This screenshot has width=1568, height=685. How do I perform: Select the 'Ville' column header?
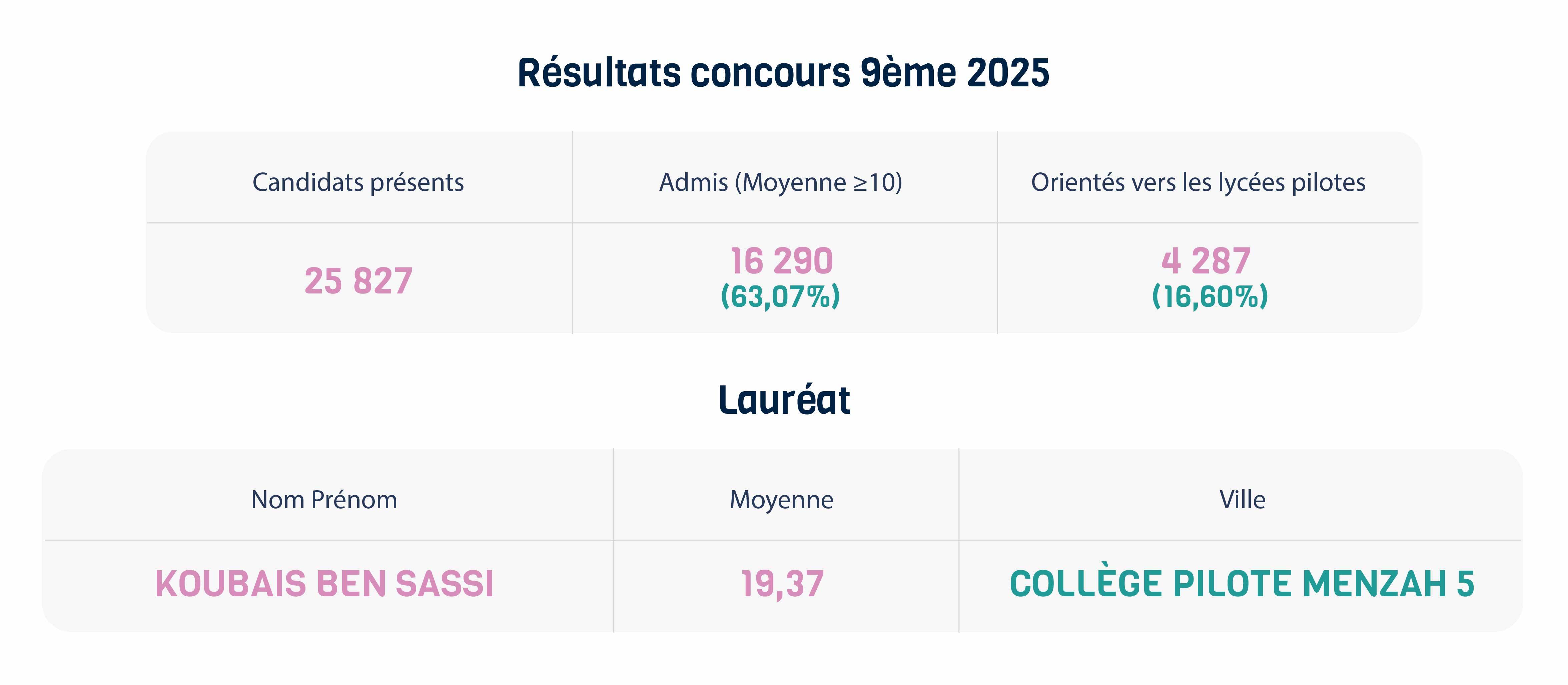click(1242, 500)
